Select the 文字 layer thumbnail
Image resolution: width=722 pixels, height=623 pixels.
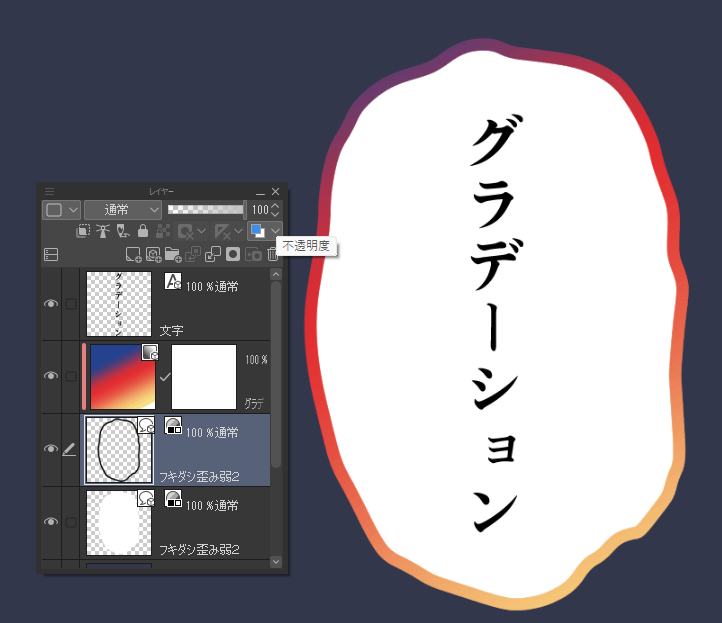[119, 304]
